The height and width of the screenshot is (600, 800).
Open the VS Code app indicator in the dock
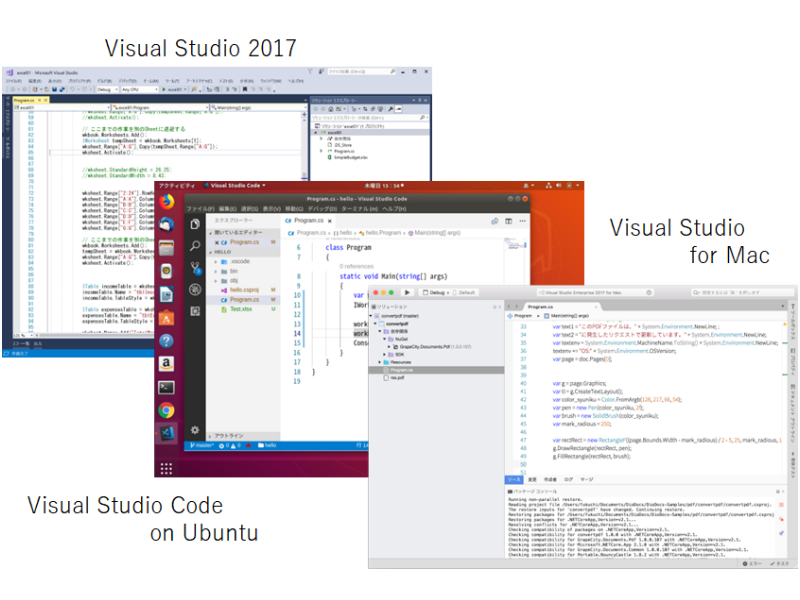(166, 433)
